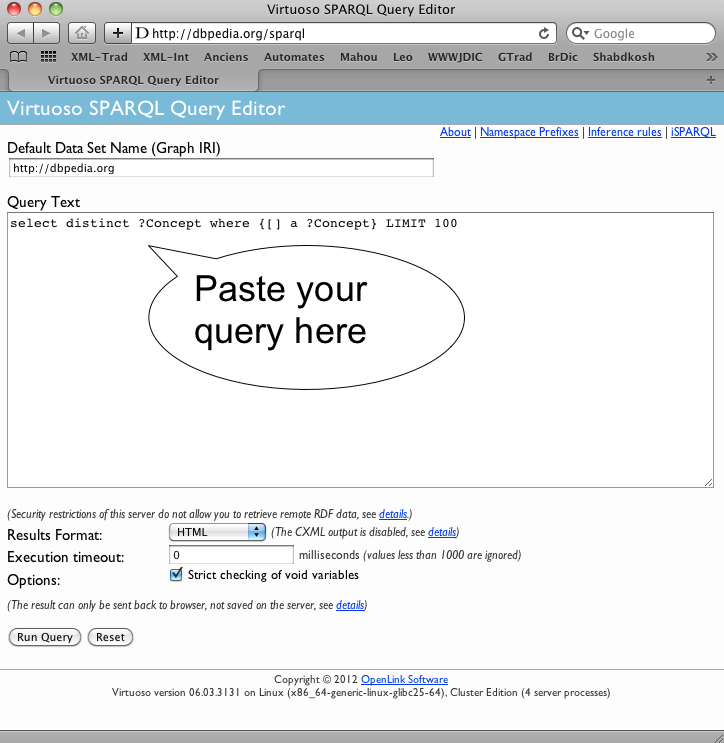
Task: Select the Virtuoso SPARQL Query Editor tab
Action: pos(133,80)
